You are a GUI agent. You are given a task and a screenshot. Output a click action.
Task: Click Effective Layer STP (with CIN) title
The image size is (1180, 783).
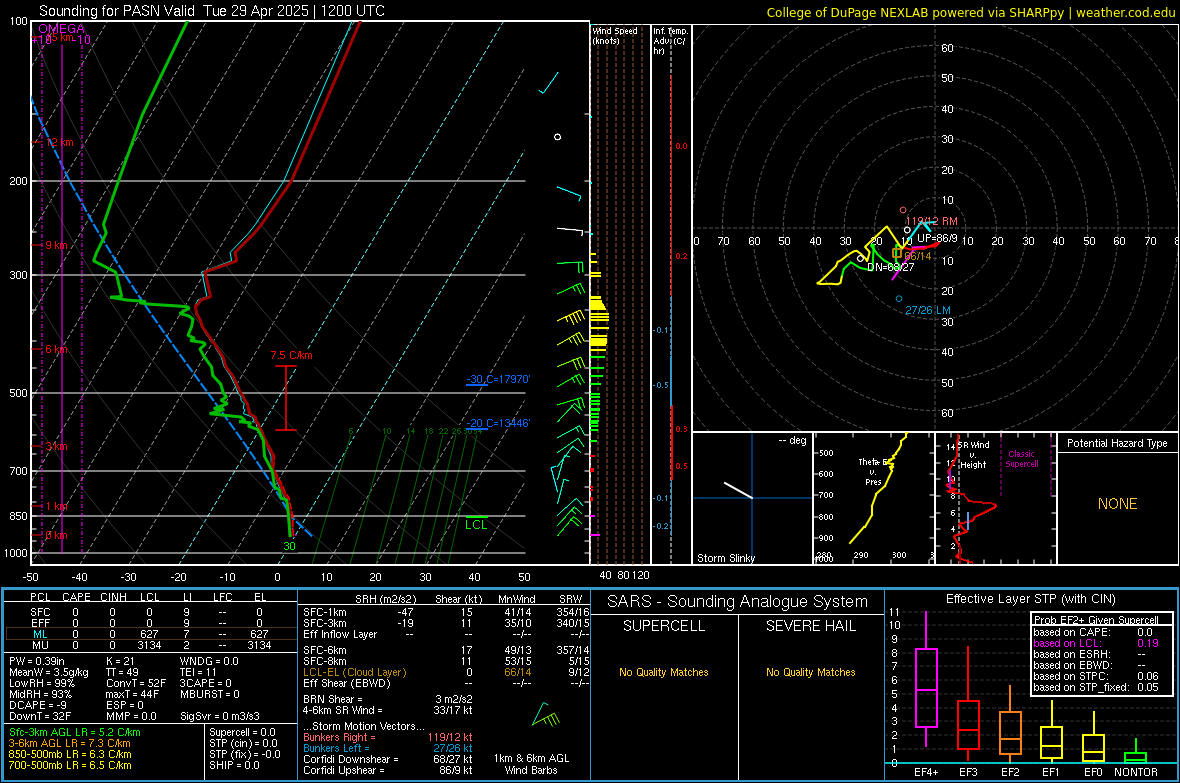pyautogui.click(x=1030, y=599)
